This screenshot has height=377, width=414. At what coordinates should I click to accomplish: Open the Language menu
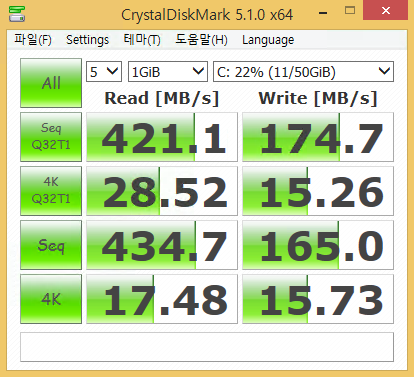(x=268, y=40)
